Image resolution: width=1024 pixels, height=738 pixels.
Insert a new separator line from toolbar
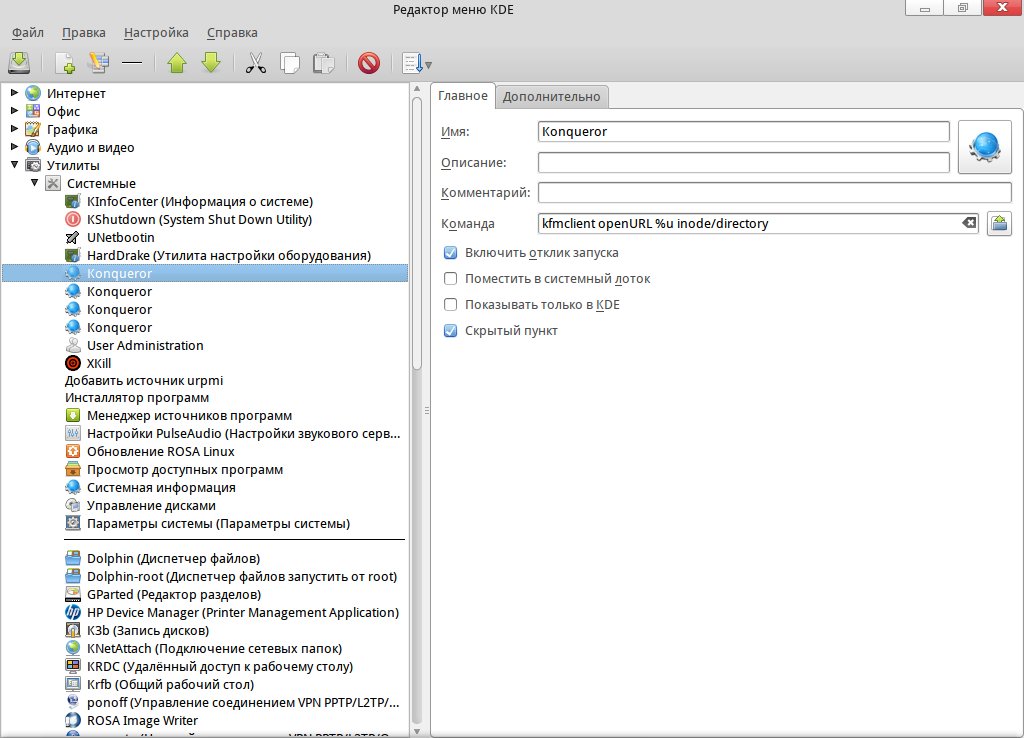coord(132,63)
